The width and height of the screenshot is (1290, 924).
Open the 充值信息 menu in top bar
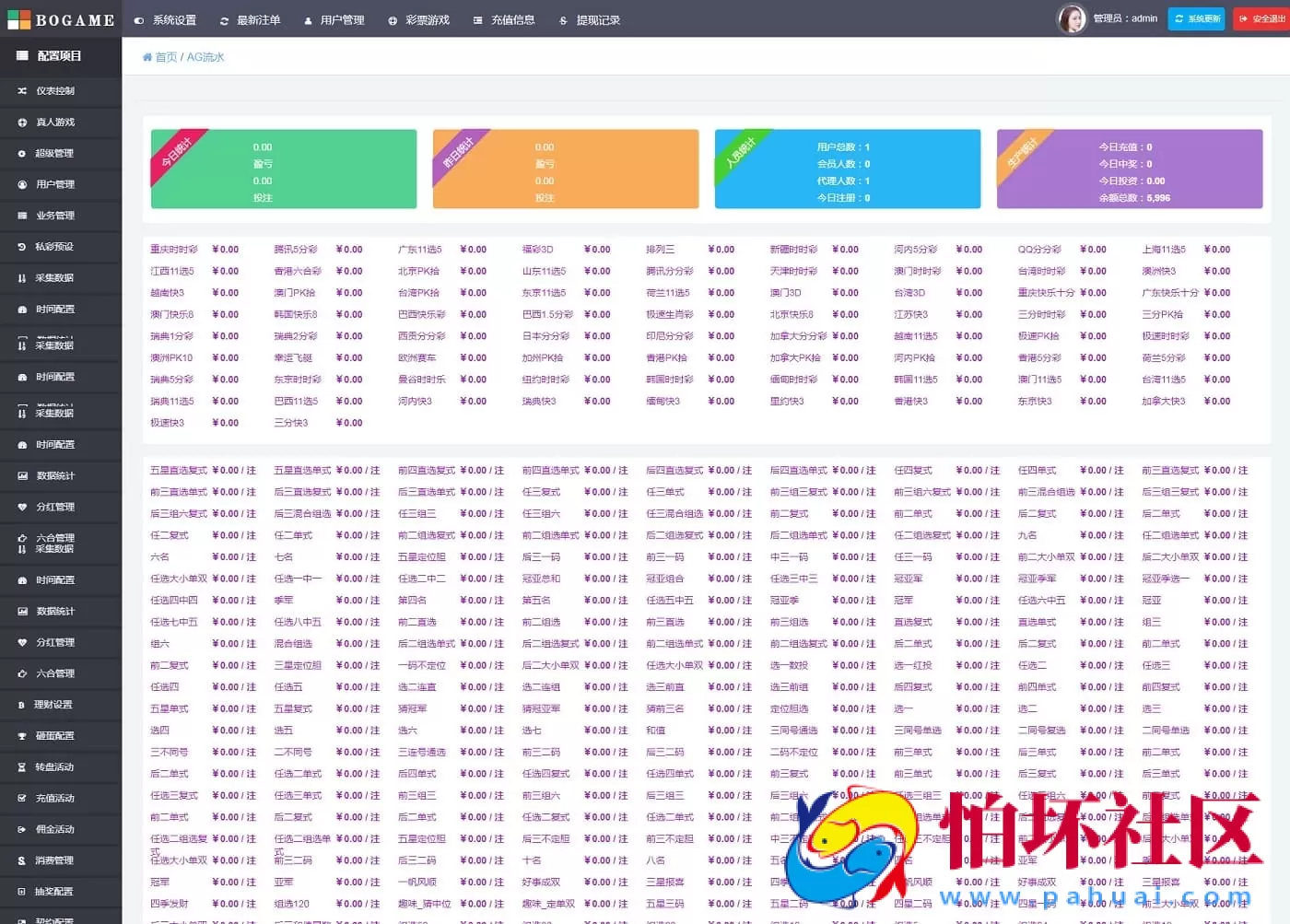tap(505, 19)
